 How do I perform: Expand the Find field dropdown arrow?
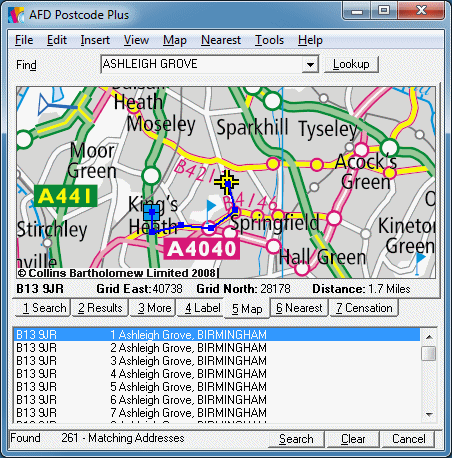pos(310,64)
